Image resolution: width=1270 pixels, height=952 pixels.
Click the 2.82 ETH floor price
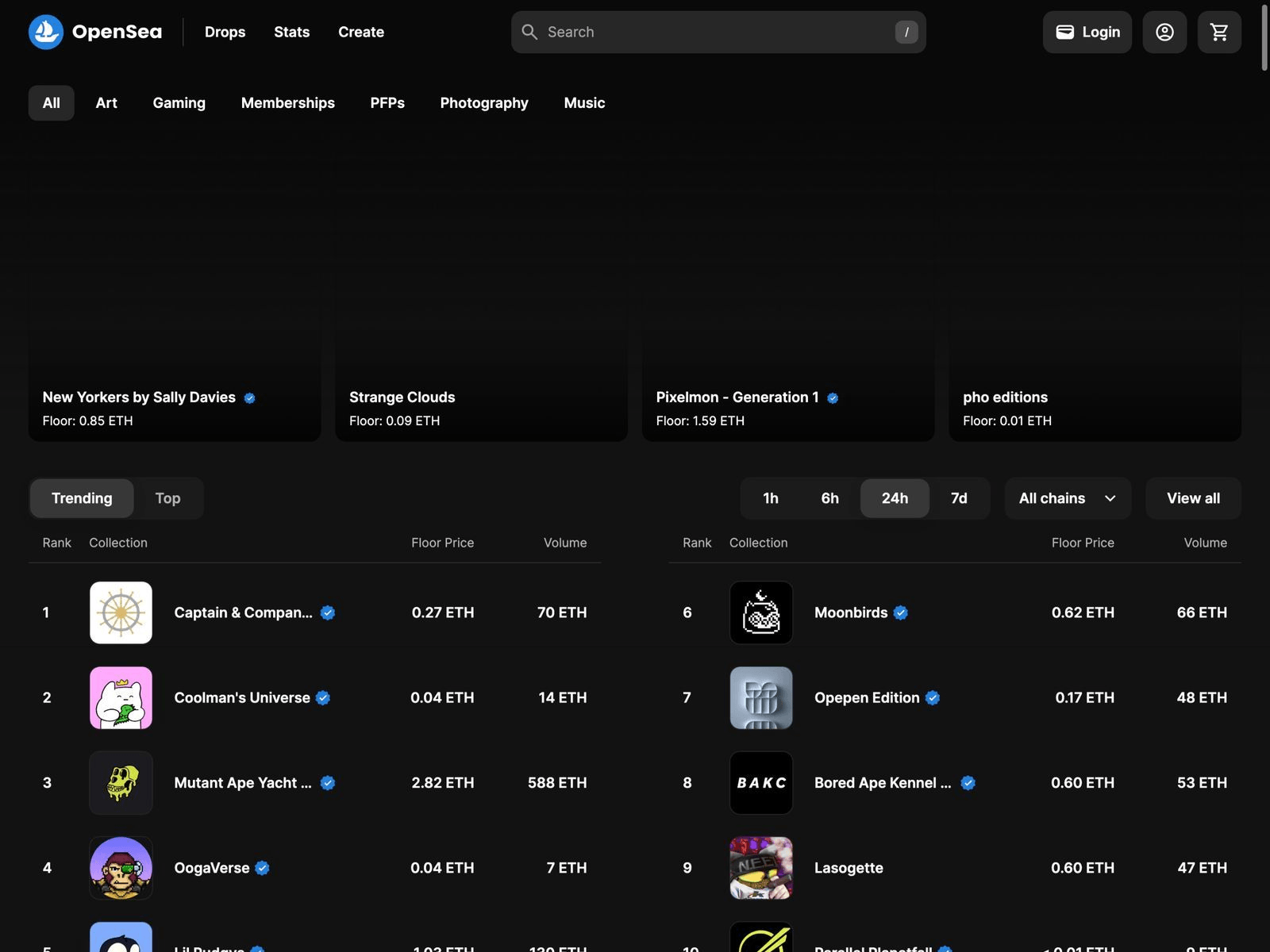click(443, 783)
